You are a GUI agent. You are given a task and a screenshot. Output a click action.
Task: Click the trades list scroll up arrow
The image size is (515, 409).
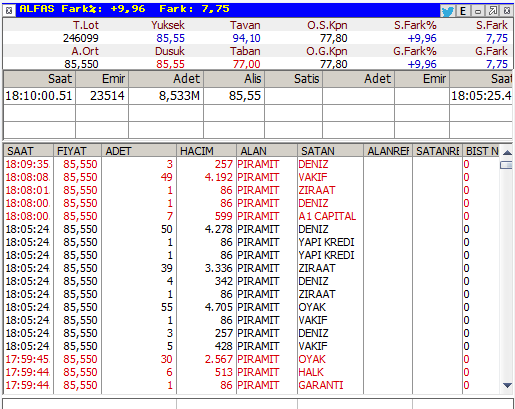click(507, 153)
